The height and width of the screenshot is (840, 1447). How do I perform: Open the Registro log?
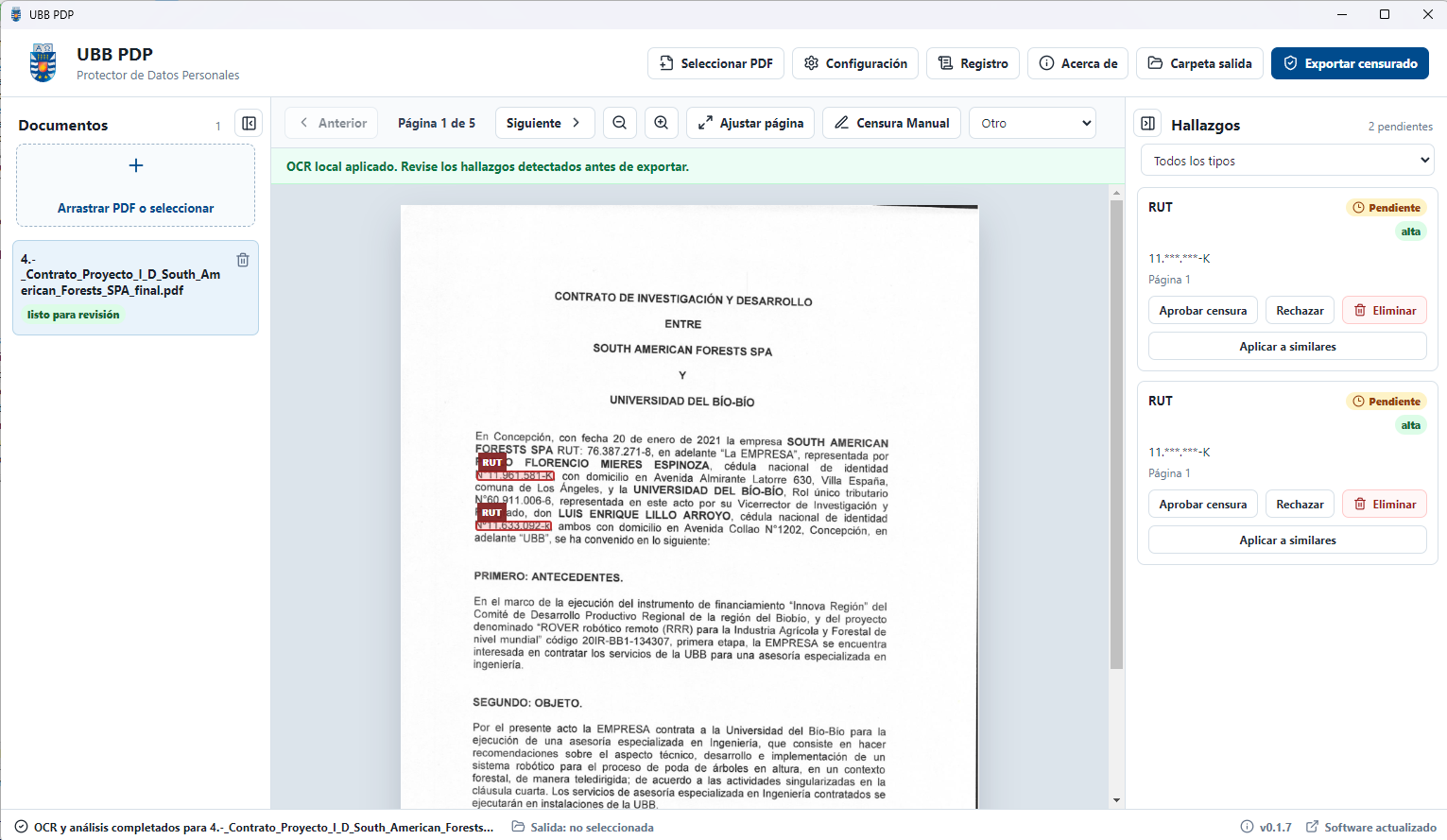tap(973, 63)
